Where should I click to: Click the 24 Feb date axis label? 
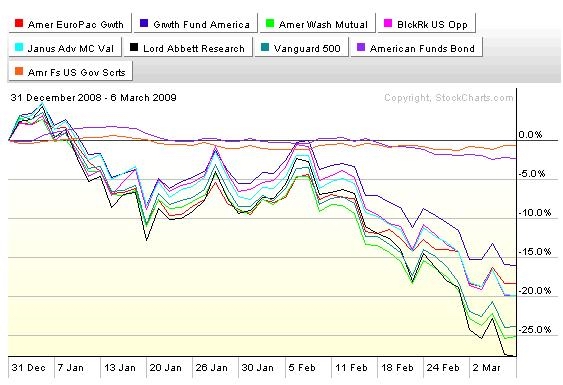pyautogui.click(x=443, y=368)
